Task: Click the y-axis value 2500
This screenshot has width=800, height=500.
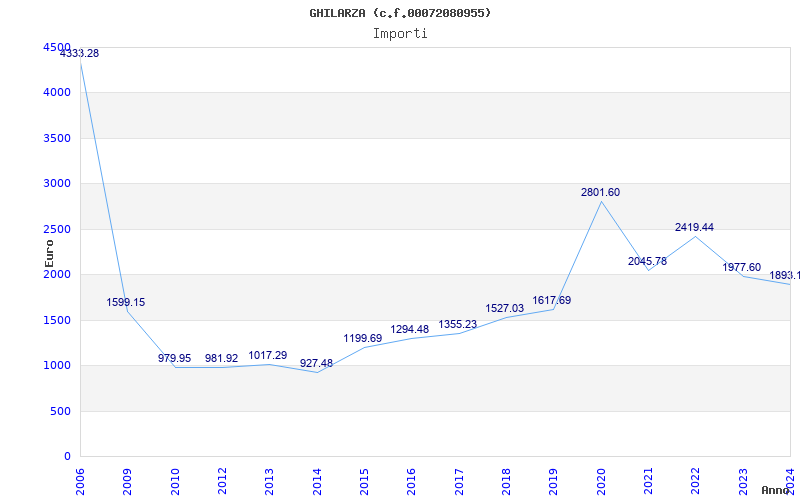Action: coord(57,229)
